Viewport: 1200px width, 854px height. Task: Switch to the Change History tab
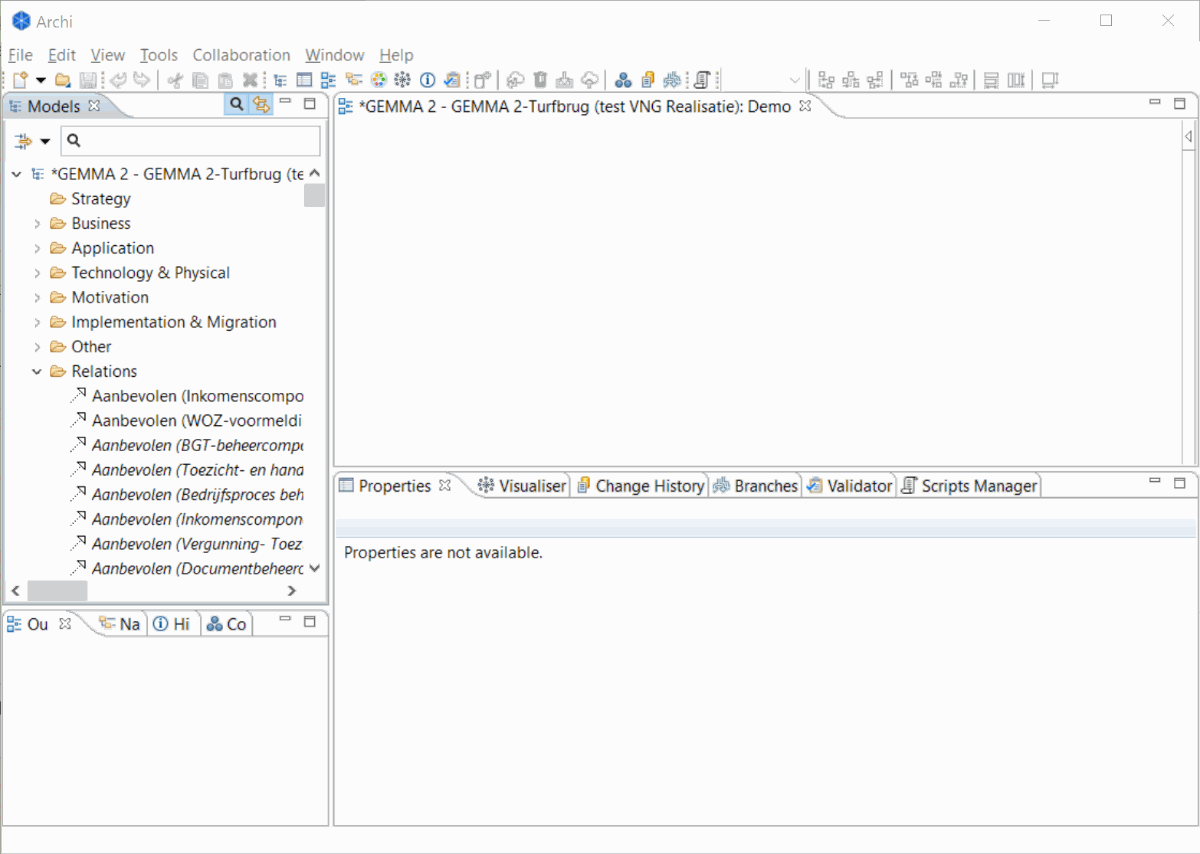(641, 486)
